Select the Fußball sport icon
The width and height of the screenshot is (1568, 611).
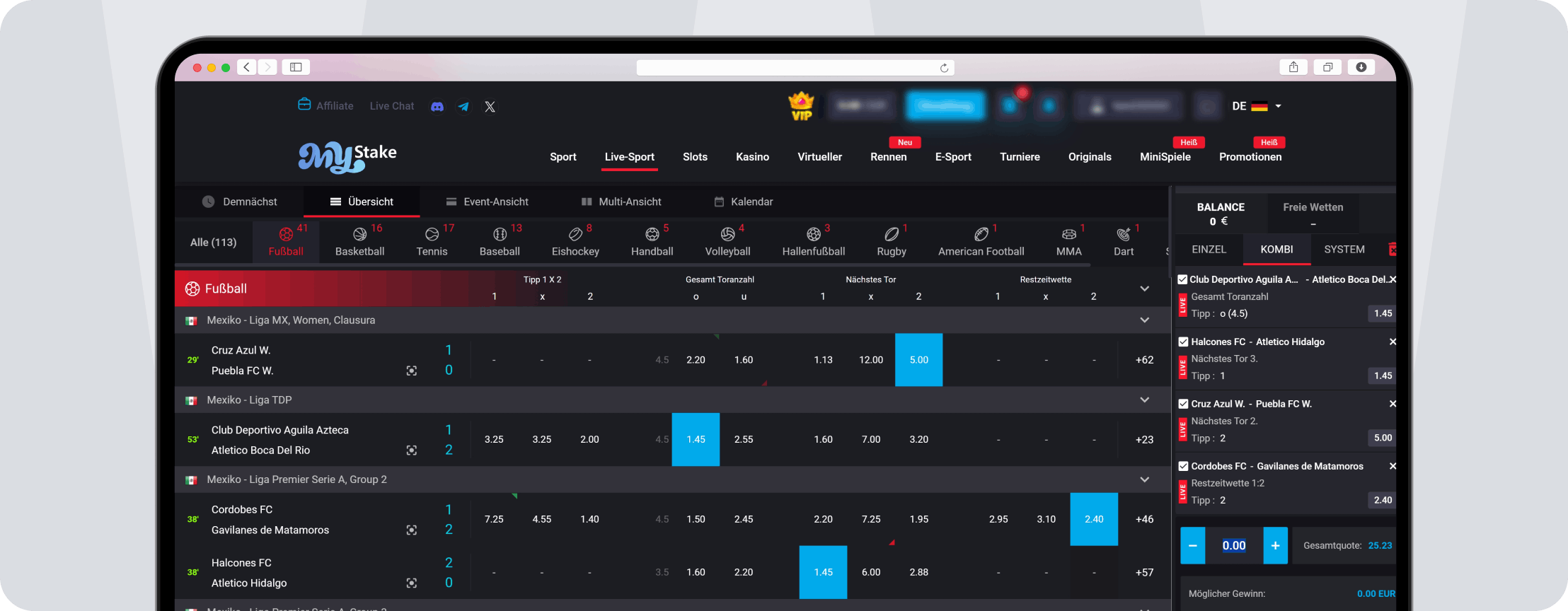(x=286, y=234)
